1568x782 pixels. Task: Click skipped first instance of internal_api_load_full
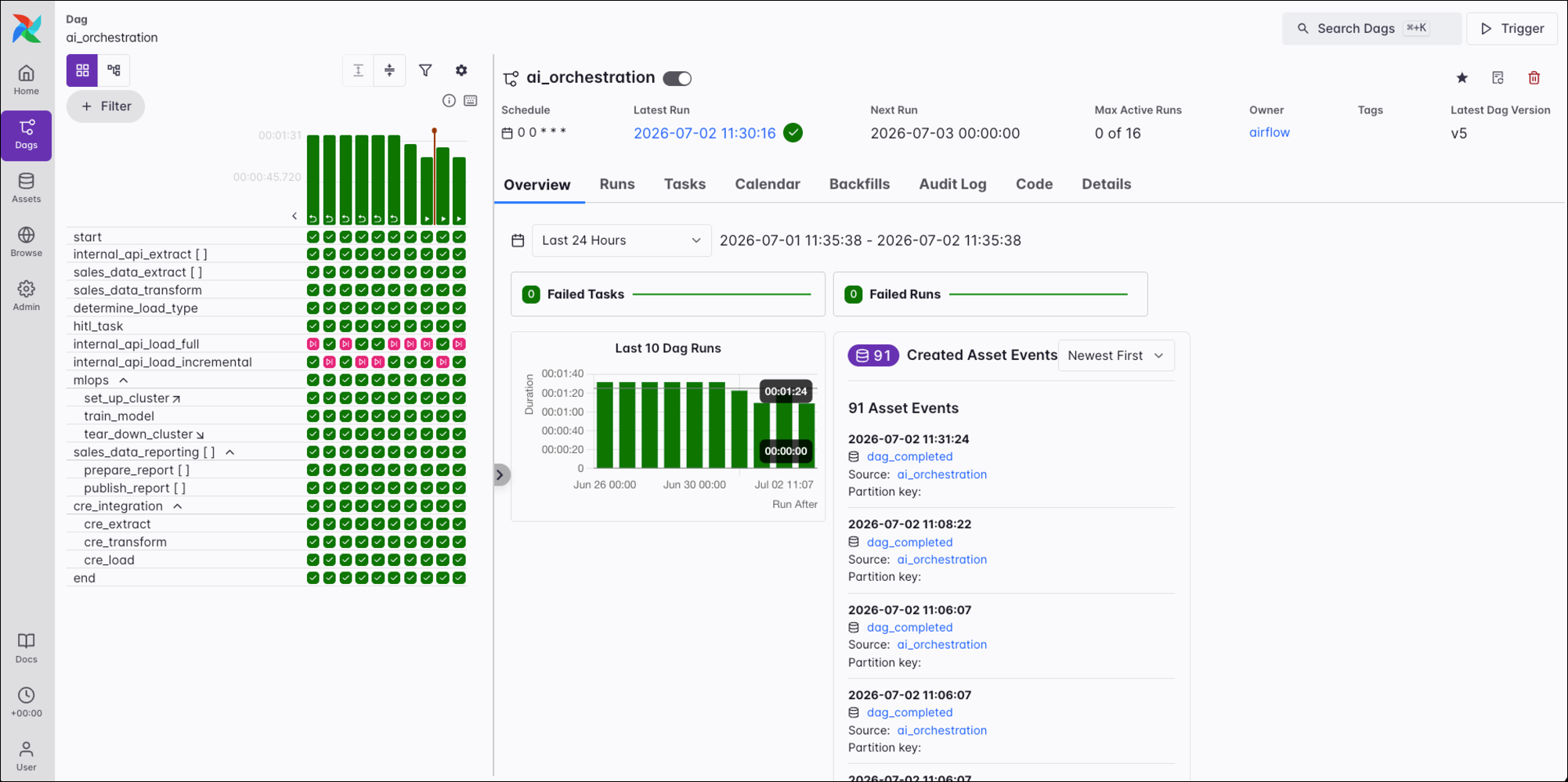click(x=313, y=344)
